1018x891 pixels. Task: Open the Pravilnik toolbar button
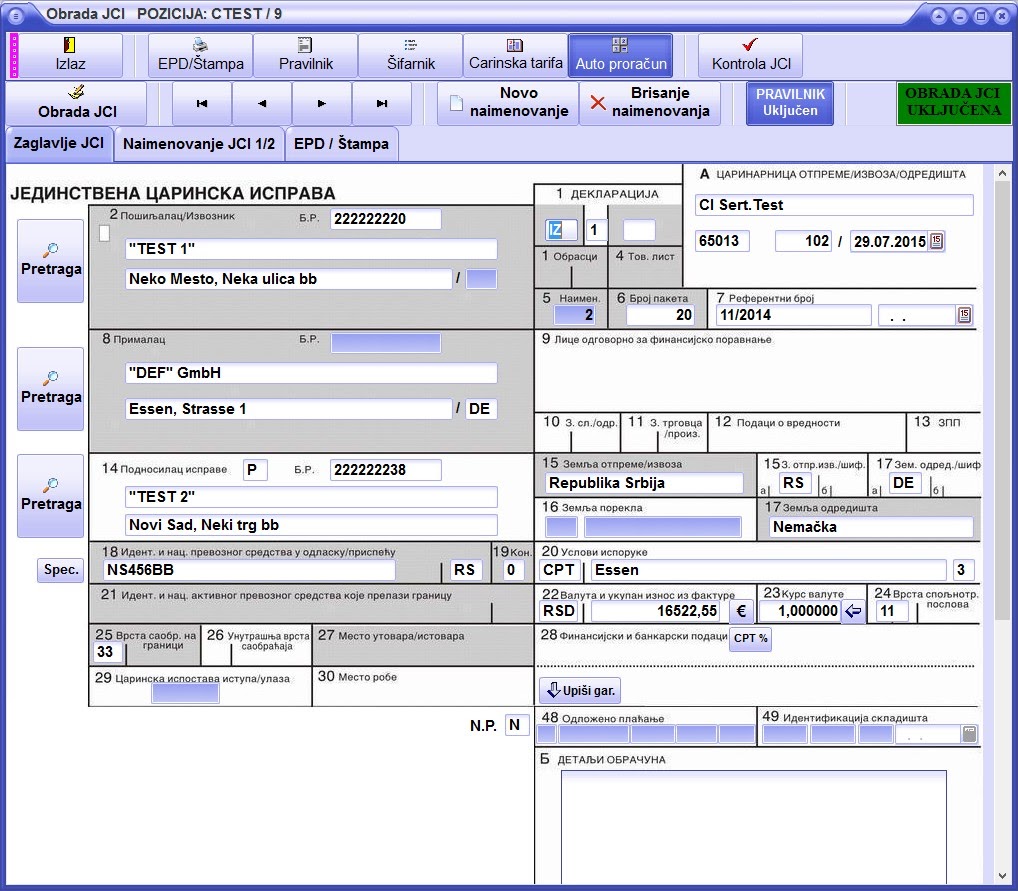305,56
